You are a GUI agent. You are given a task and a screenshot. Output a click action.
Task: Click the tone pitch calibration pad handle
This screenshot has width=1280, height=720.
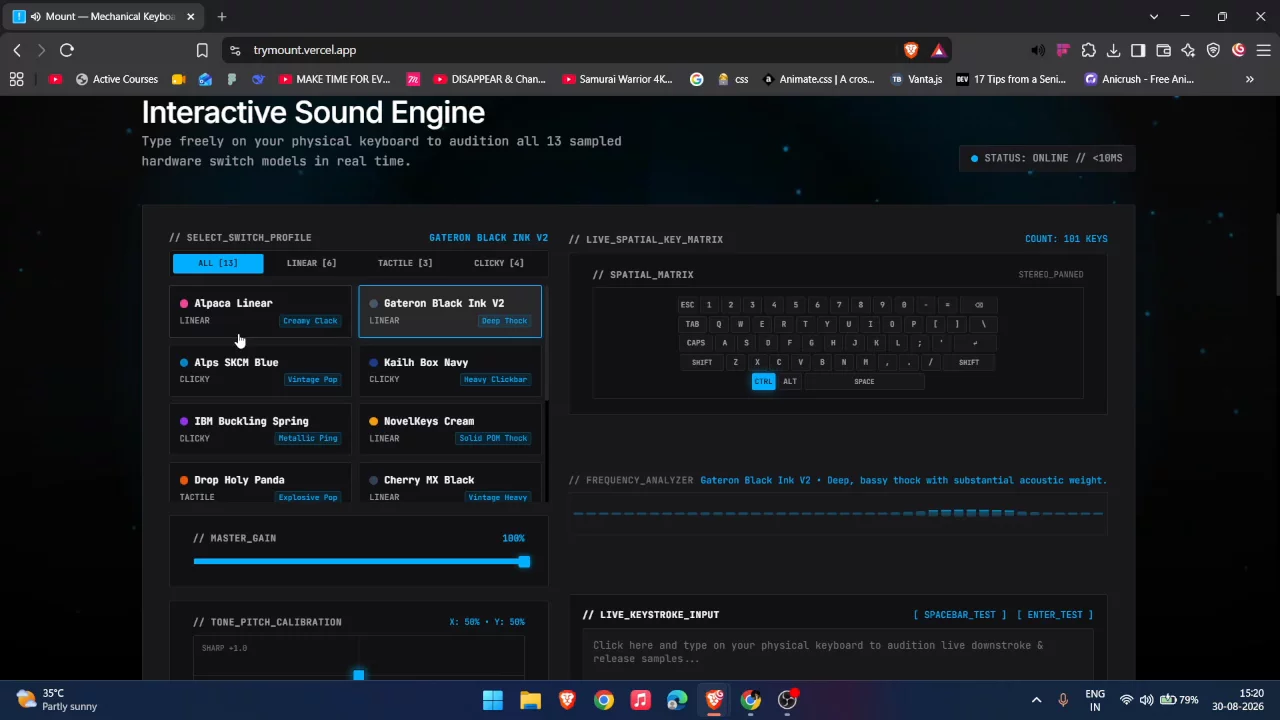tap(359, 676)
